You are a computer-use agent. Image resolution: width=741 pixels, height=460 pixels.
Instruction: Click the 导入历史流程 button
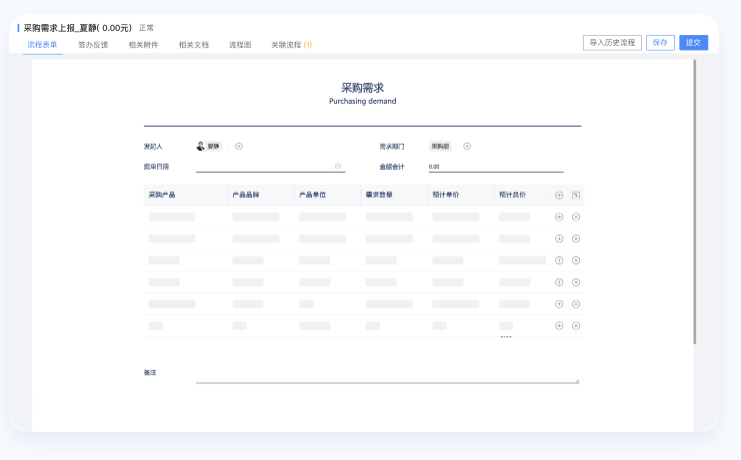coord(612,43)
